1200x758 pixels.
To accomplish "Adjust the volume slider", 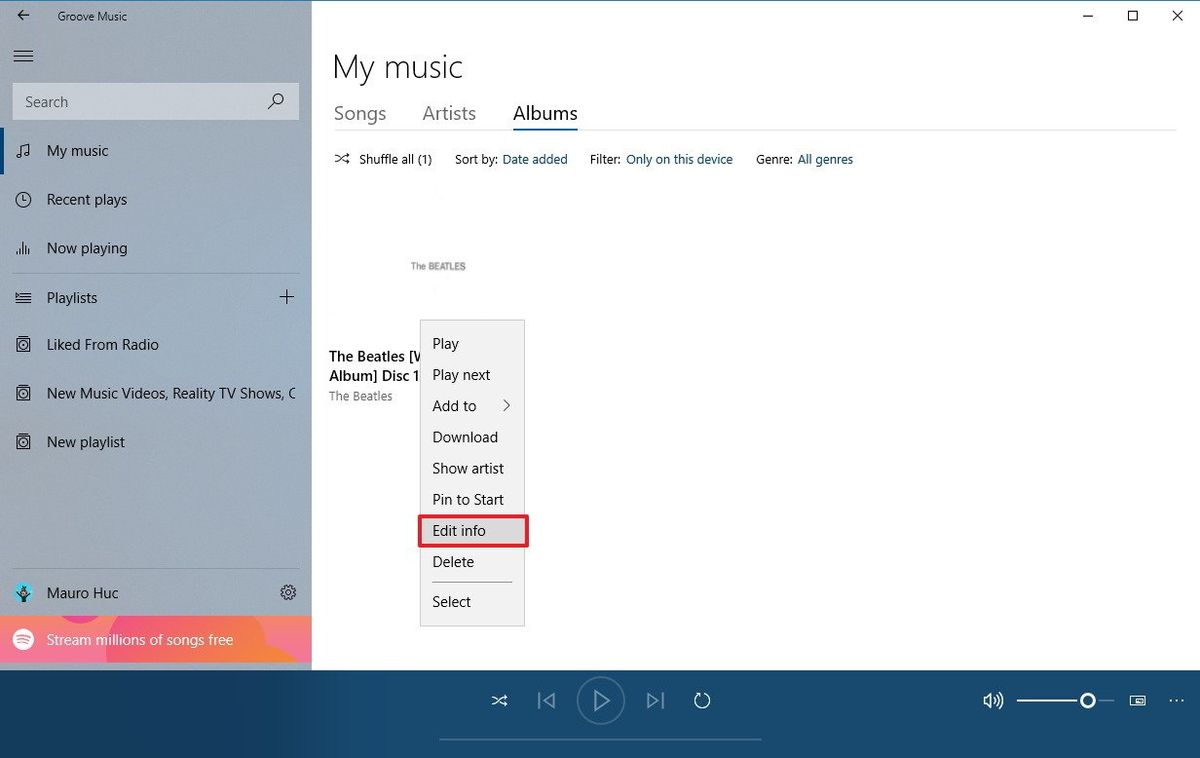I will (1089, 700).
